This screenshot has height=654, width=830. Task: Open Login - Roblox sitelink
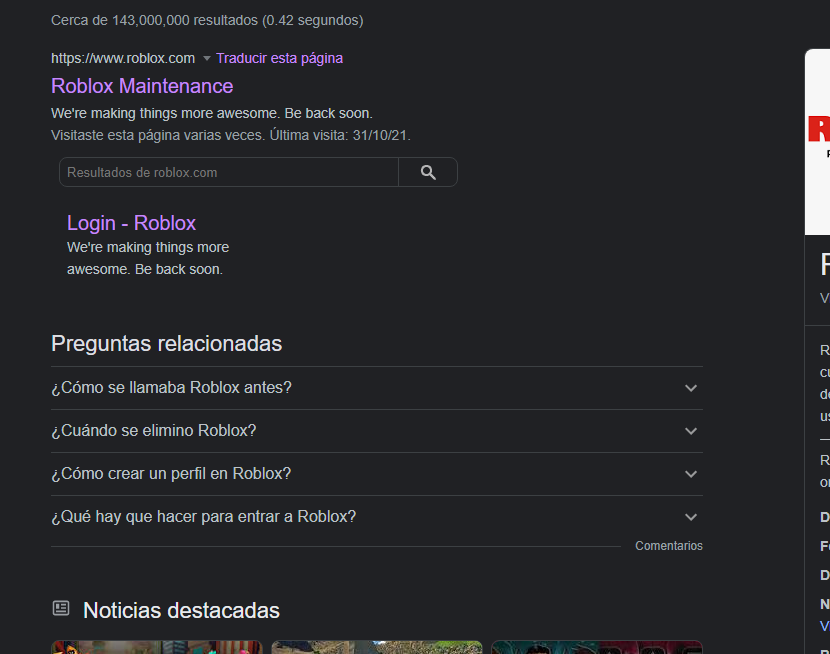pyautogui.click(x=131, y=223)
